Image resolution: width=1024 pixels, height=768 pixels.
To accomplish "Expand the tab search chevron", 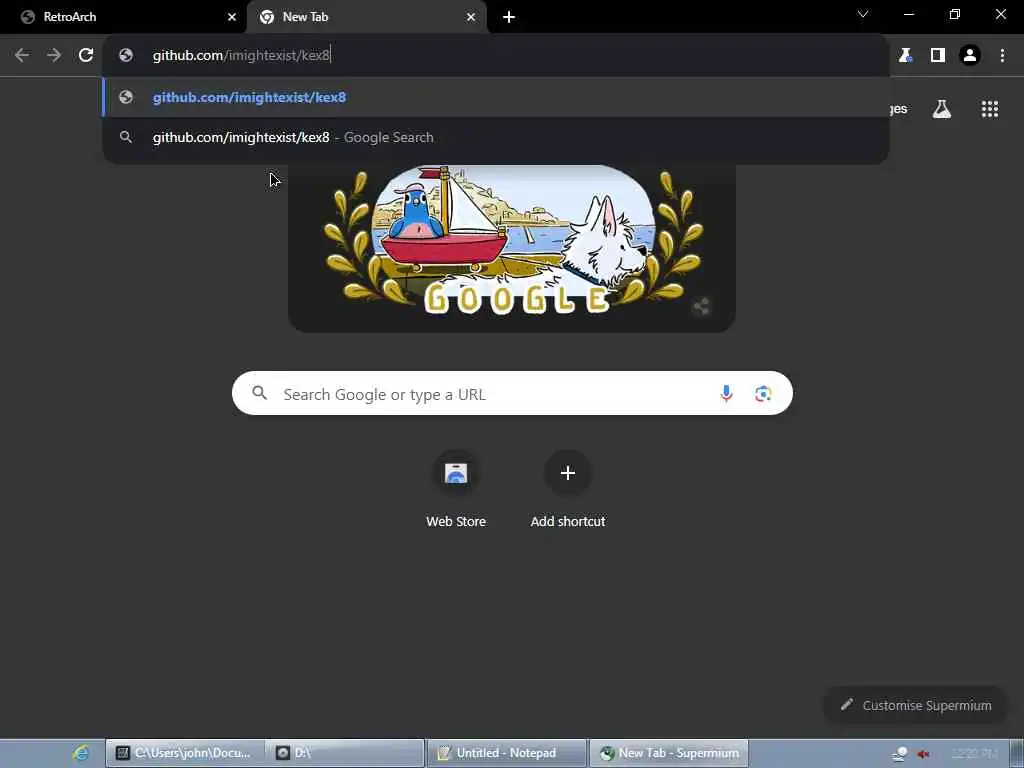I will tap(863, 14).
